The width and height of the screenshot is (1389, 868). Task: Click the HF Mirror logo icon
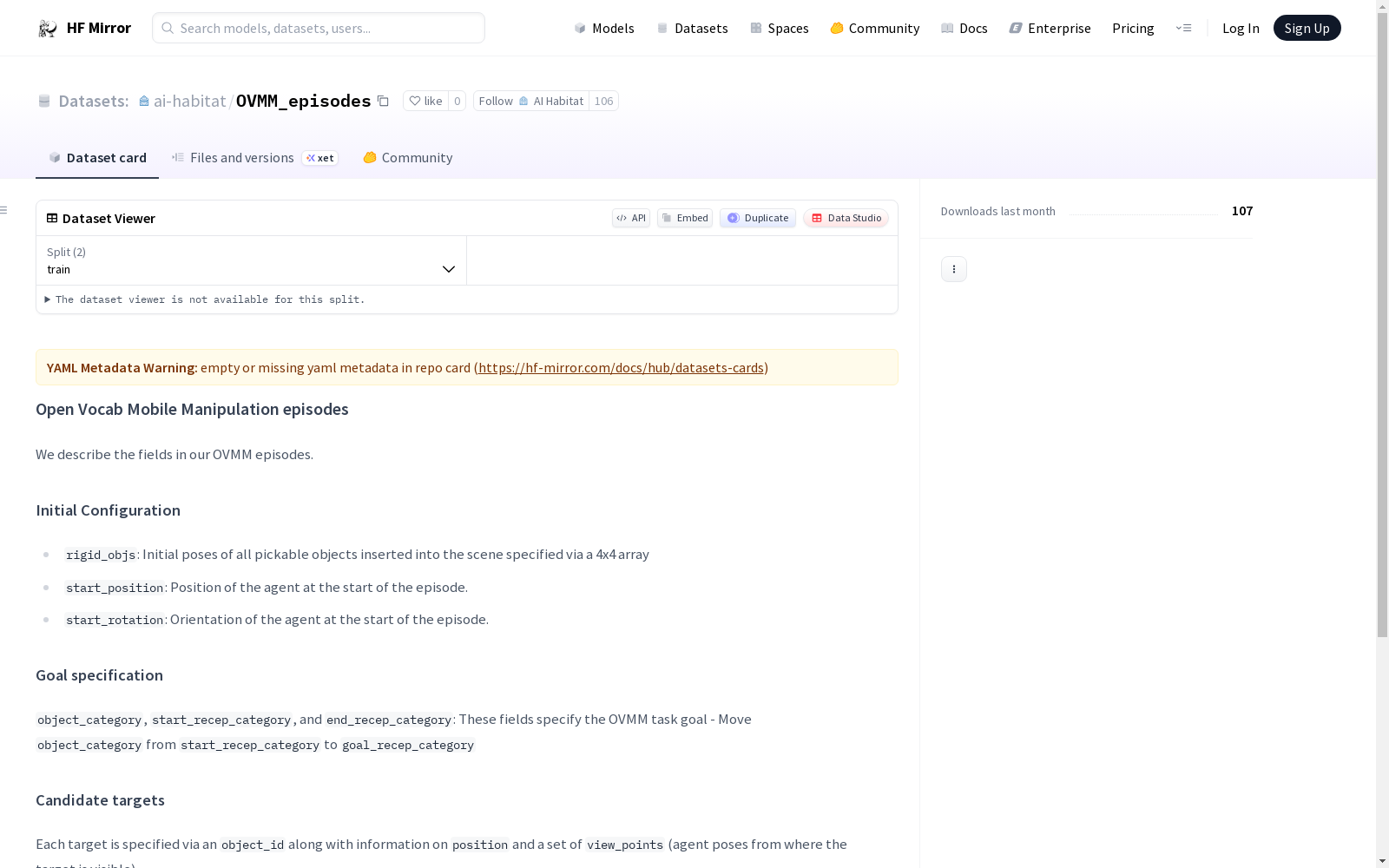48,28
